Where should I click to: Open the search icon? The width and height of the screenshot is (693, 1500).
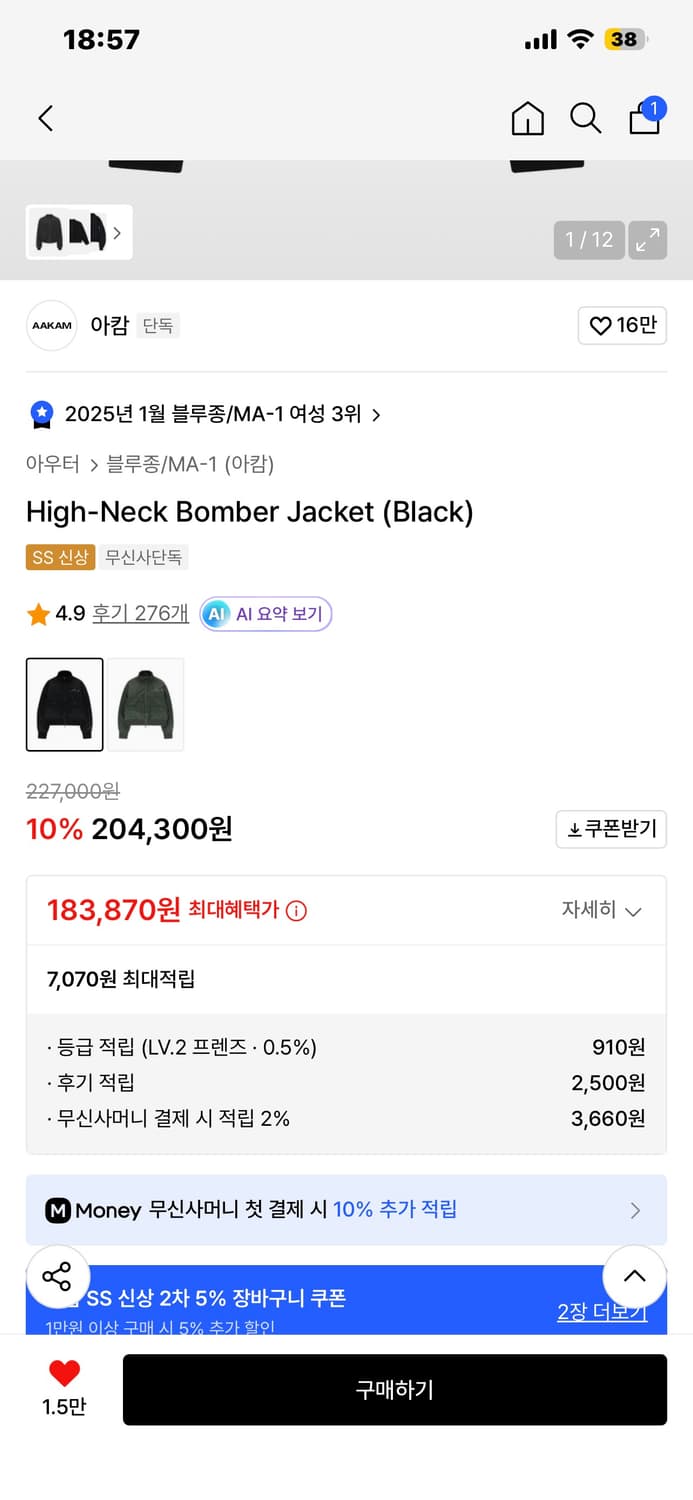tap(585, 118)
